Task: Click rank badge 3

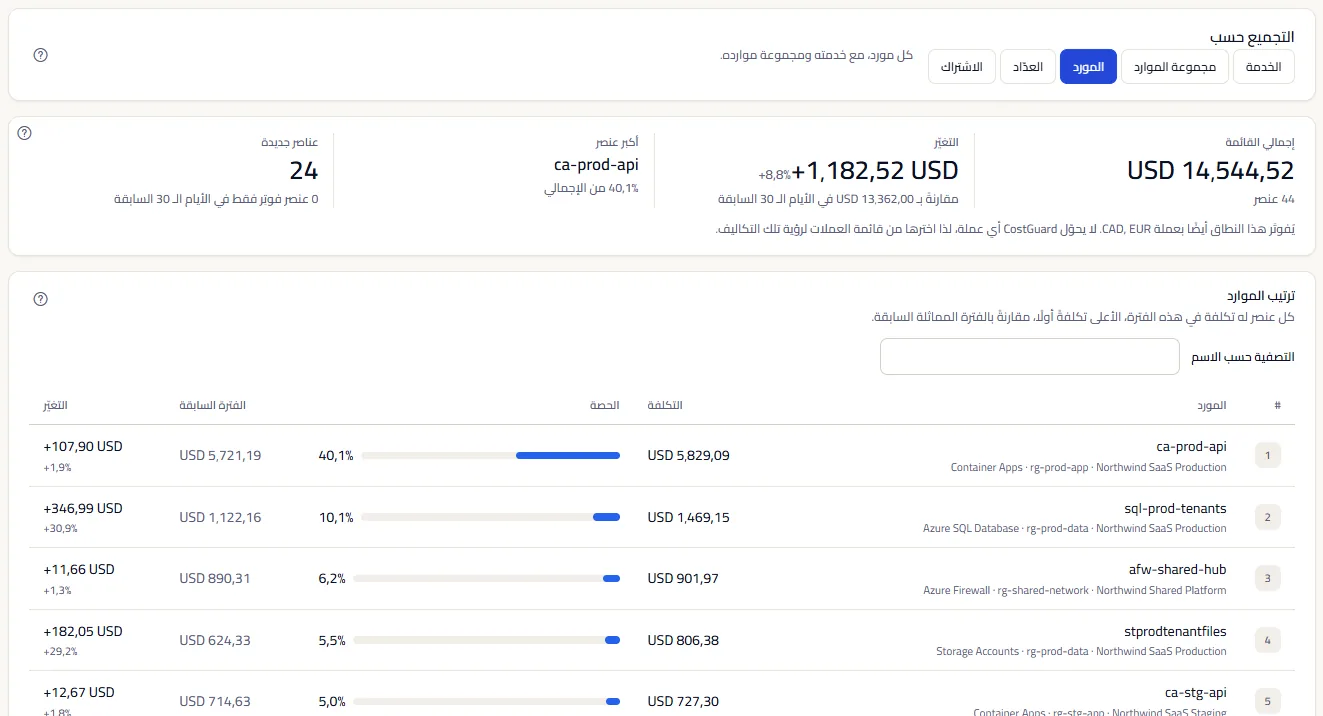Action: (1268, 578)
